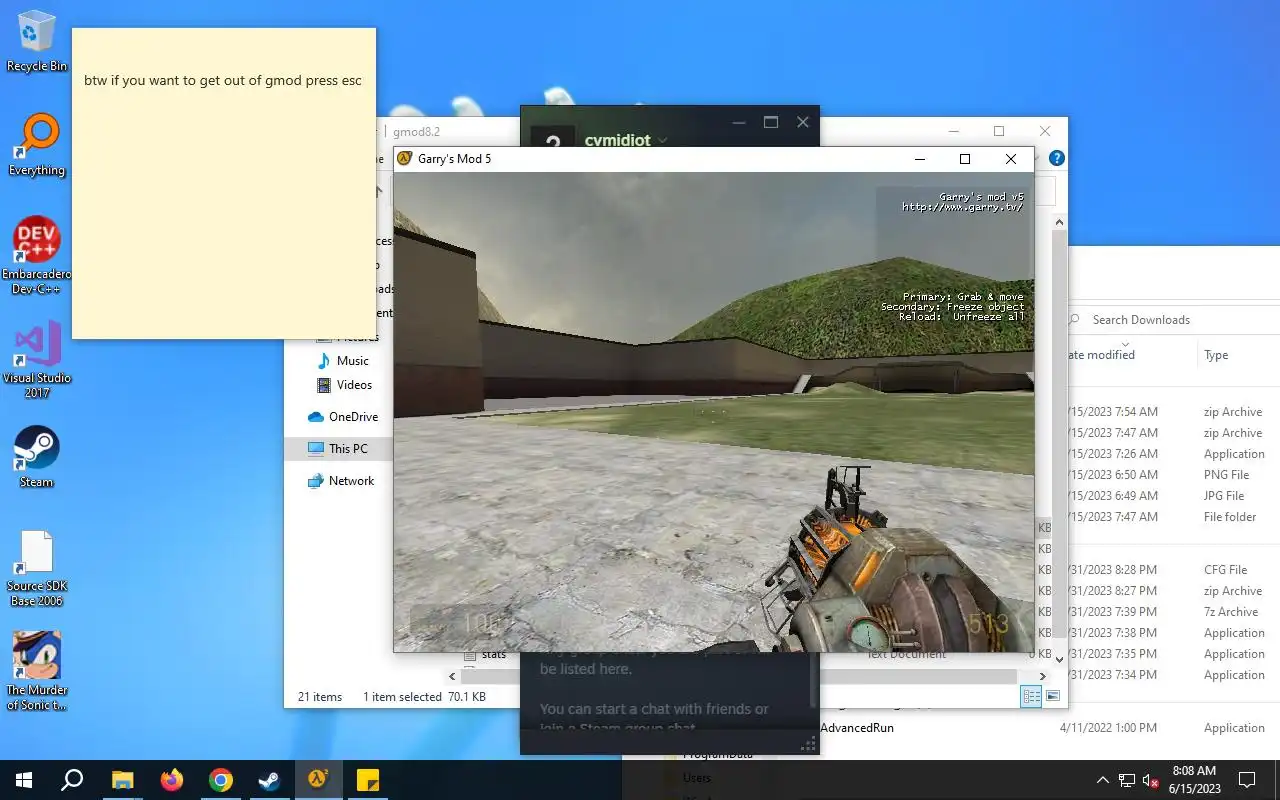The image size is (1280, 800).
Task: Click the cvmidiot username in Steam window
Action: point(617,141)
